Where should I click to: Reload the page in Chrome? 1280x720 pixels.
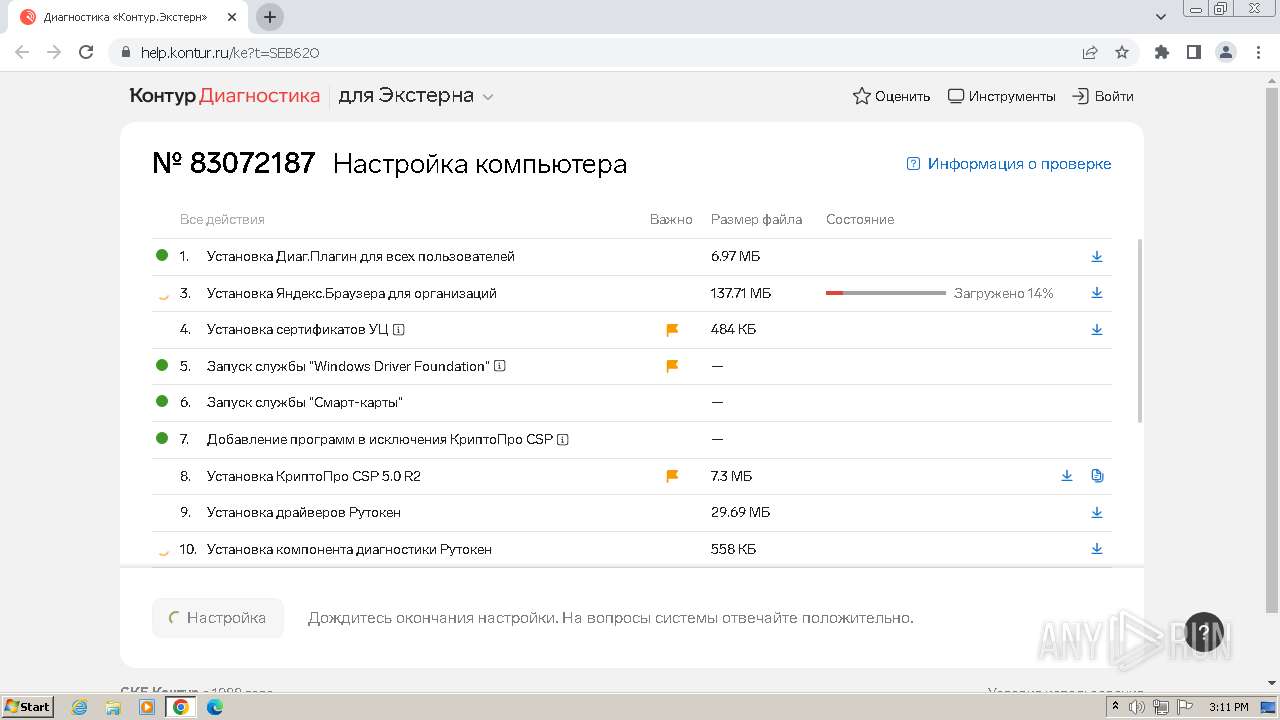[x=86, y=52]
